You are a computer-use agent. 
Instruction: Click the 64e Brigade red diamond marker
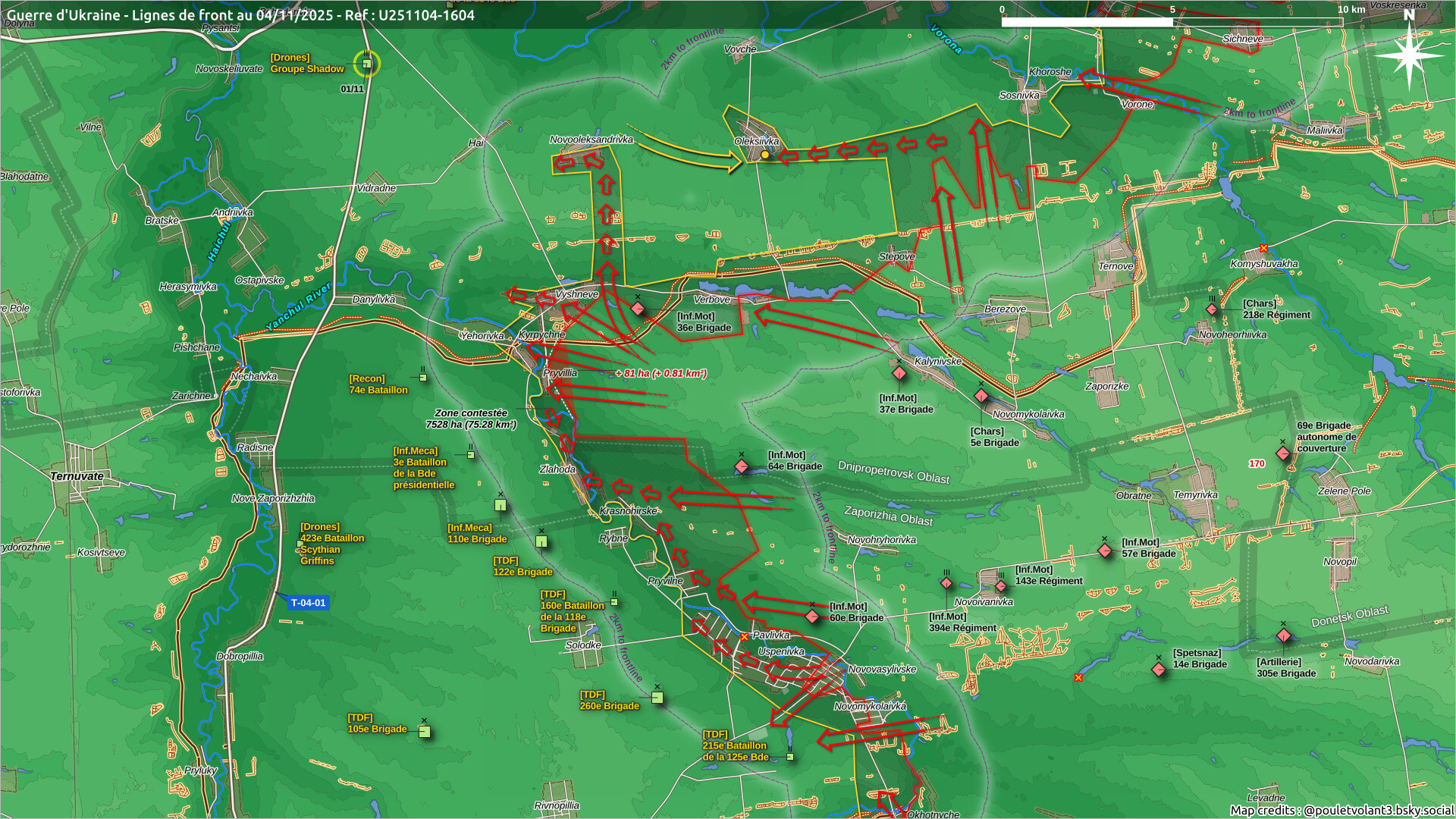click(742, 466)
